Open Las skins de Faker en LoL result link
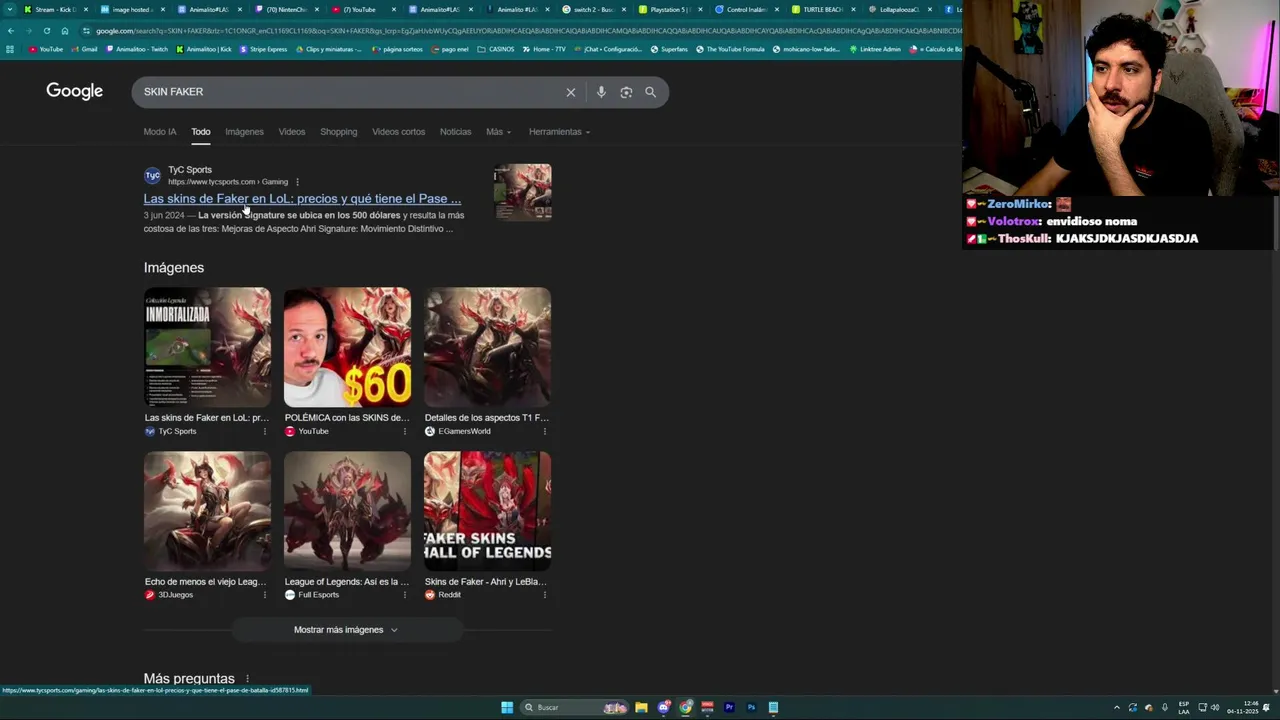The height and width of the screenshot is (720, 1280). [x=302, y=199]
